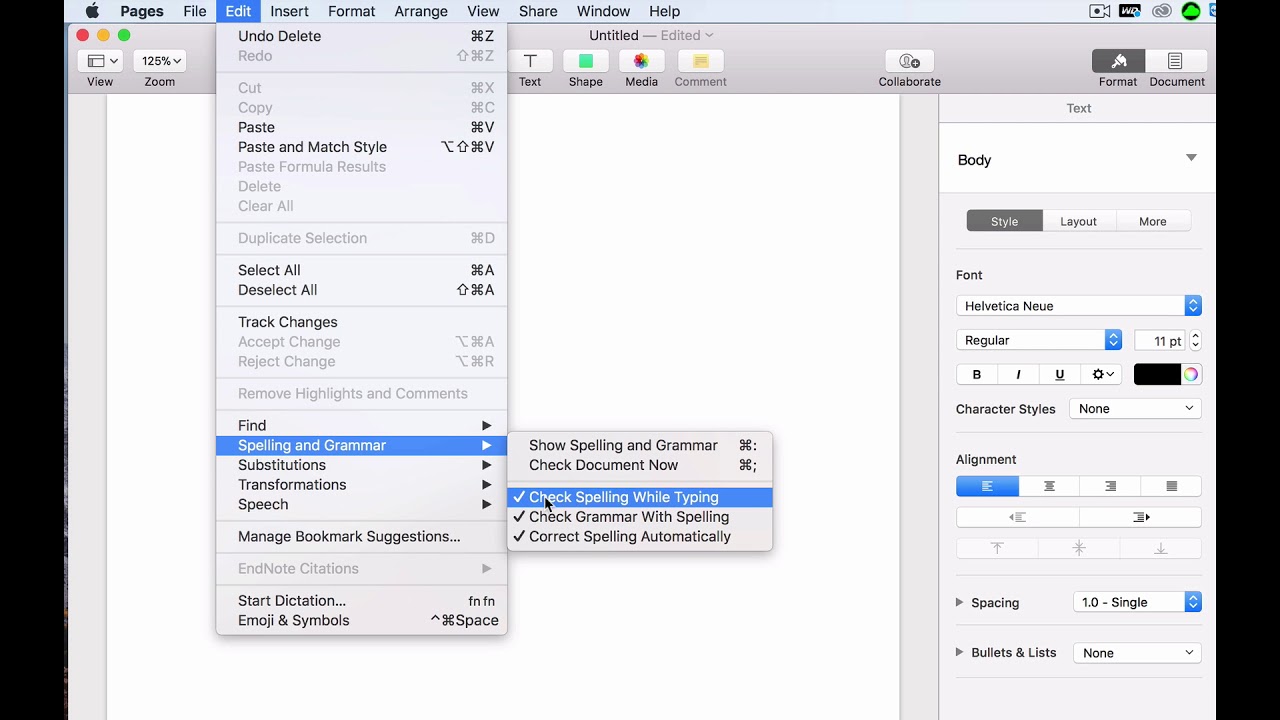Open the Bullets & Lists None dropdown
The height and width of the screenshot is (720, 1280).
click(1136, 653)
